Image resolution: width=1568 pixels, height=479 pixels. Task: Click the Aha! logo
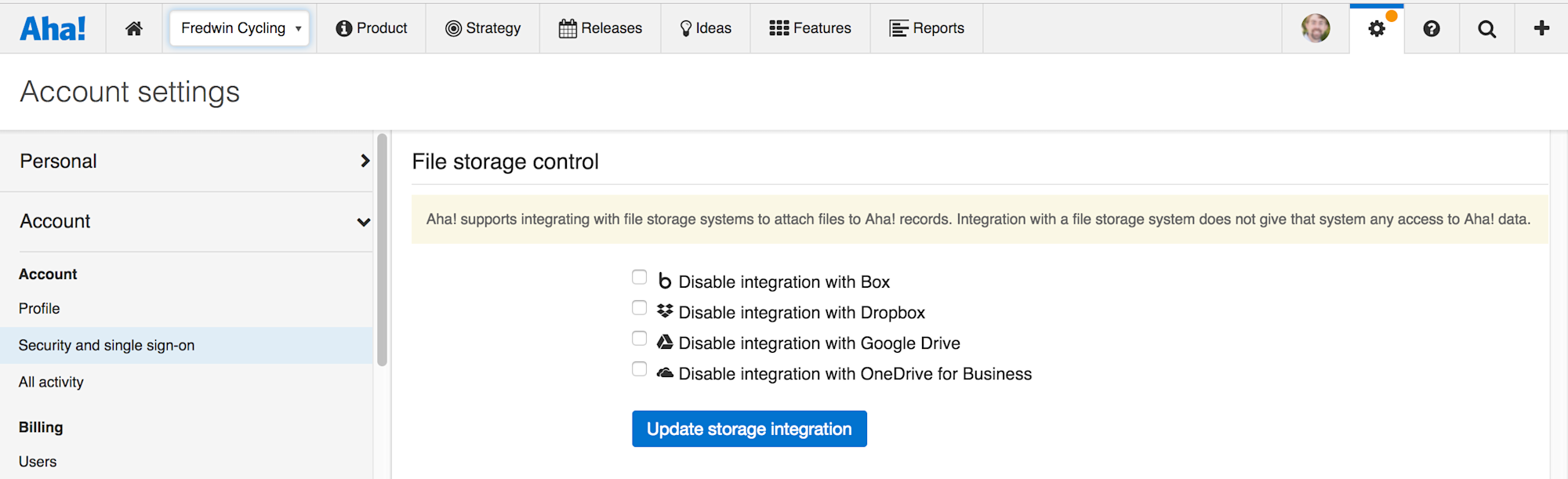(53, 29)
